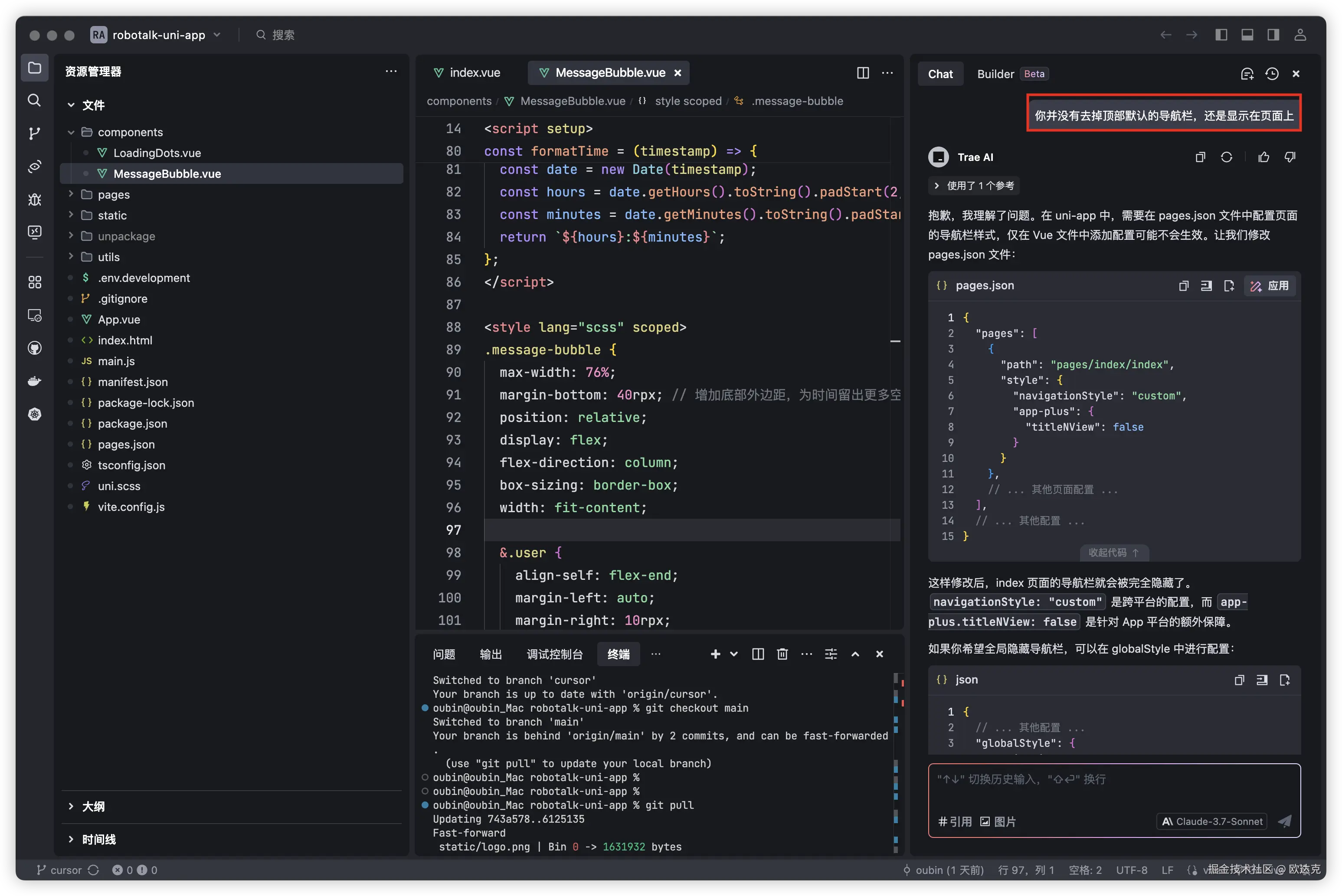Screen dimensions: 1342x896
Task: Toggle the left sidebar layout button
Action: 1221,35
